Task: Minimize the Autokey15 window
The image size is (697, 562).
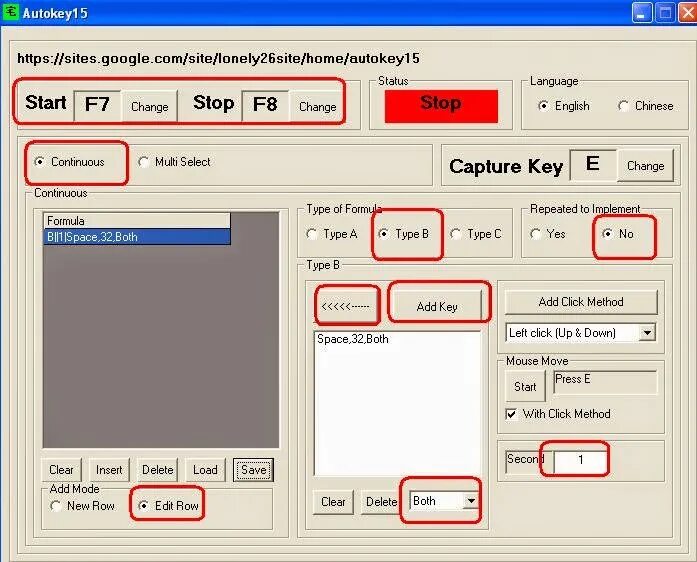Action: pyautogui.click(x=641, y=13)
